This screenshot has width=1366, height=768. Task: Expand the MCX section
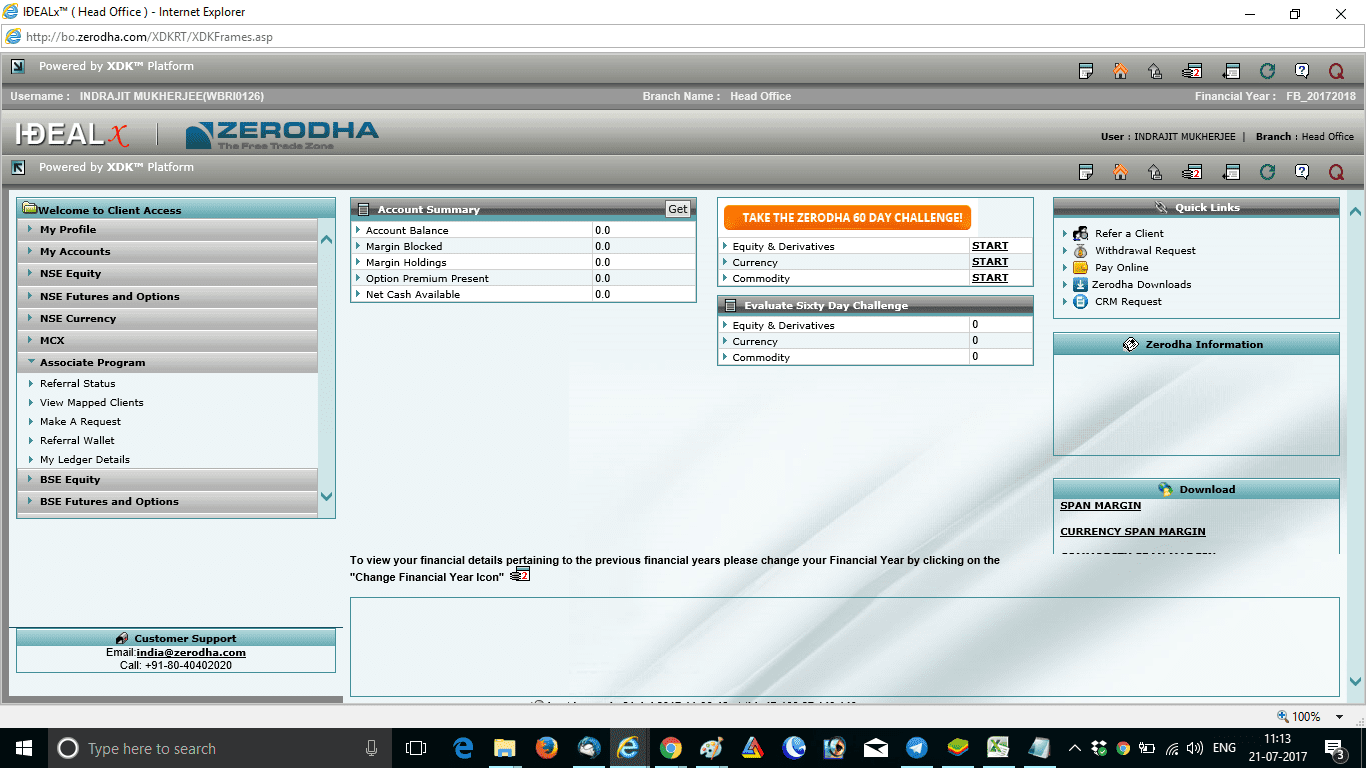[168, 340]
